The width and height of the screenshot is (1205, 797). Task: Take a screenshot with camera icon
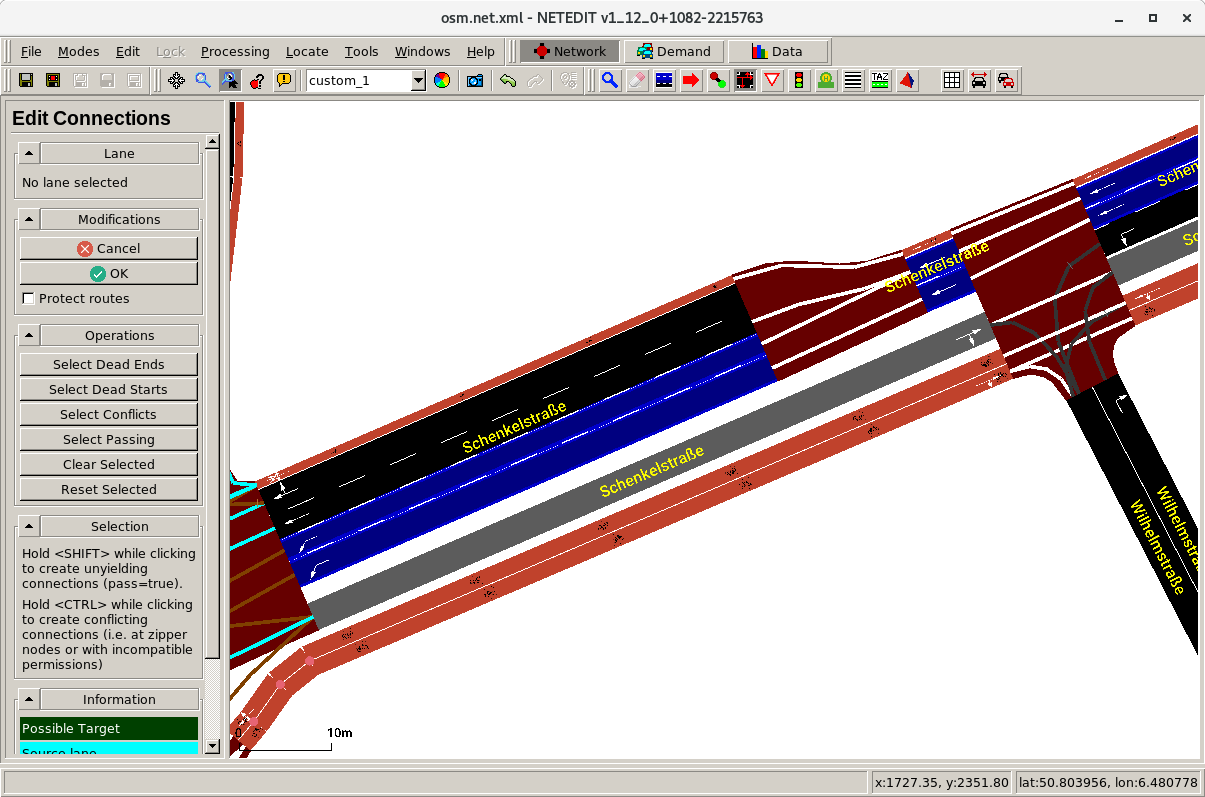pyautogui.click(x=475, y=81)
